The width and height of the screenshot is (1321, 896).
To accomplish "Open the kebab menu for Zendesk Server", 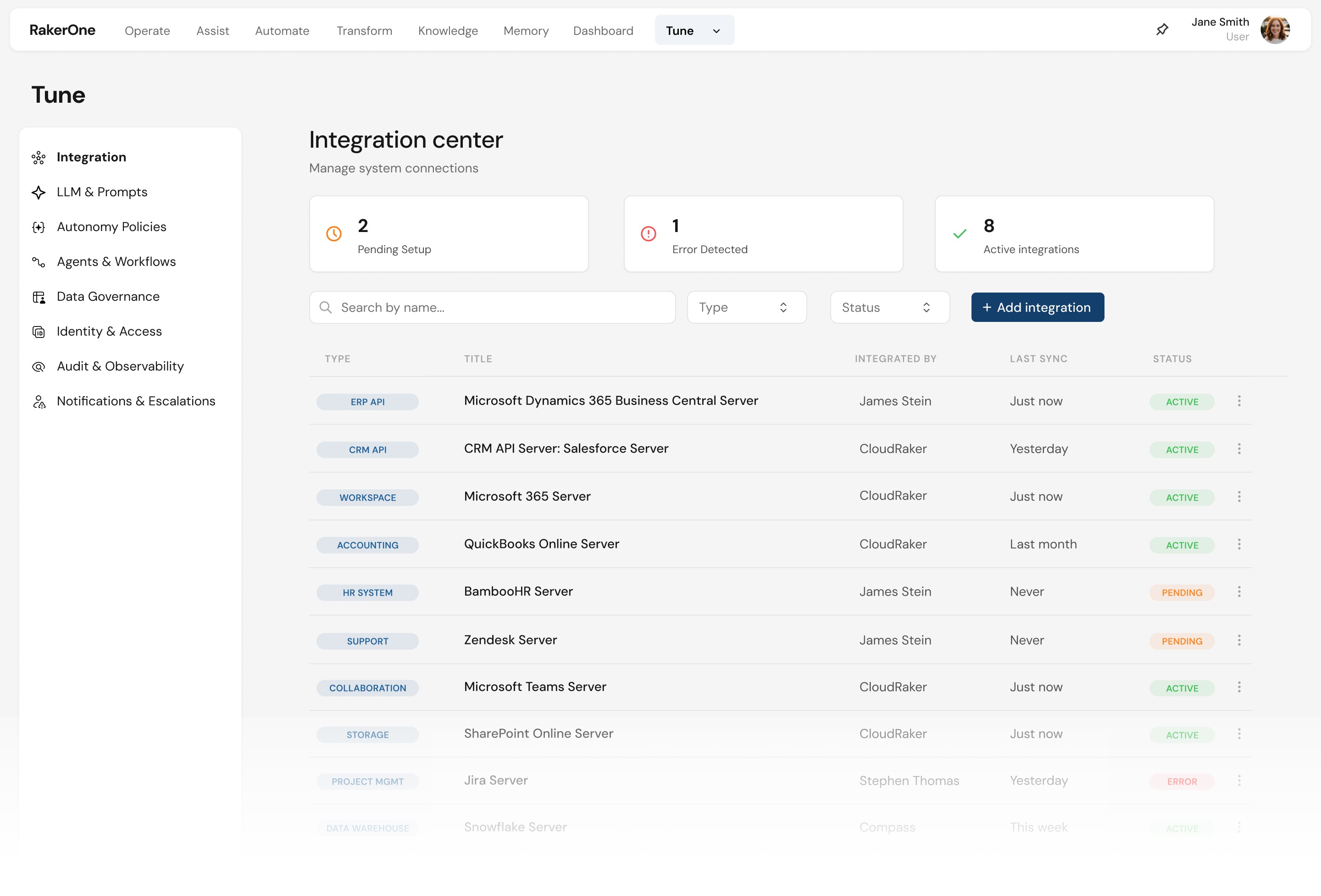I will tap(1239, 640).
